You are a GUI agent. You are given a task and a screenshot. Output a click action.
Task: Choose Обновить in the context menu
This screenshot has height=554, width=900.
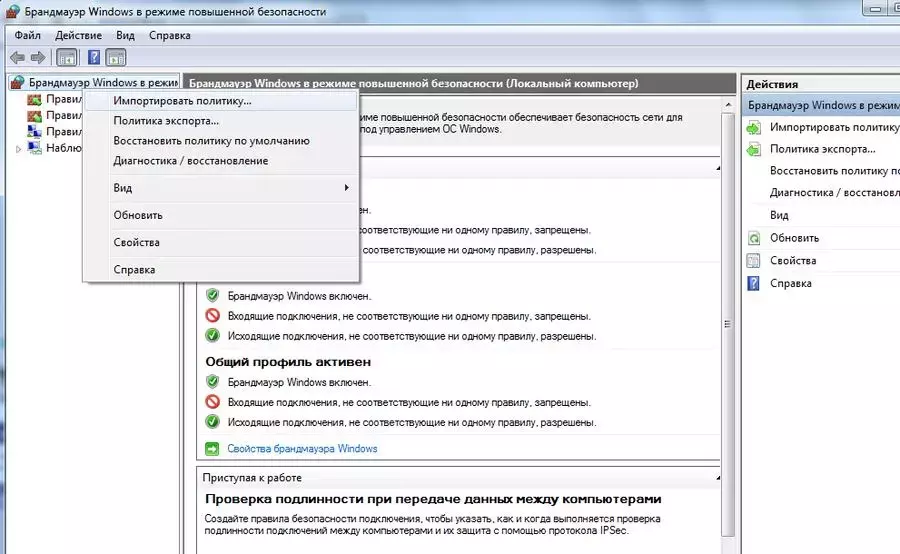click(221, 215)
